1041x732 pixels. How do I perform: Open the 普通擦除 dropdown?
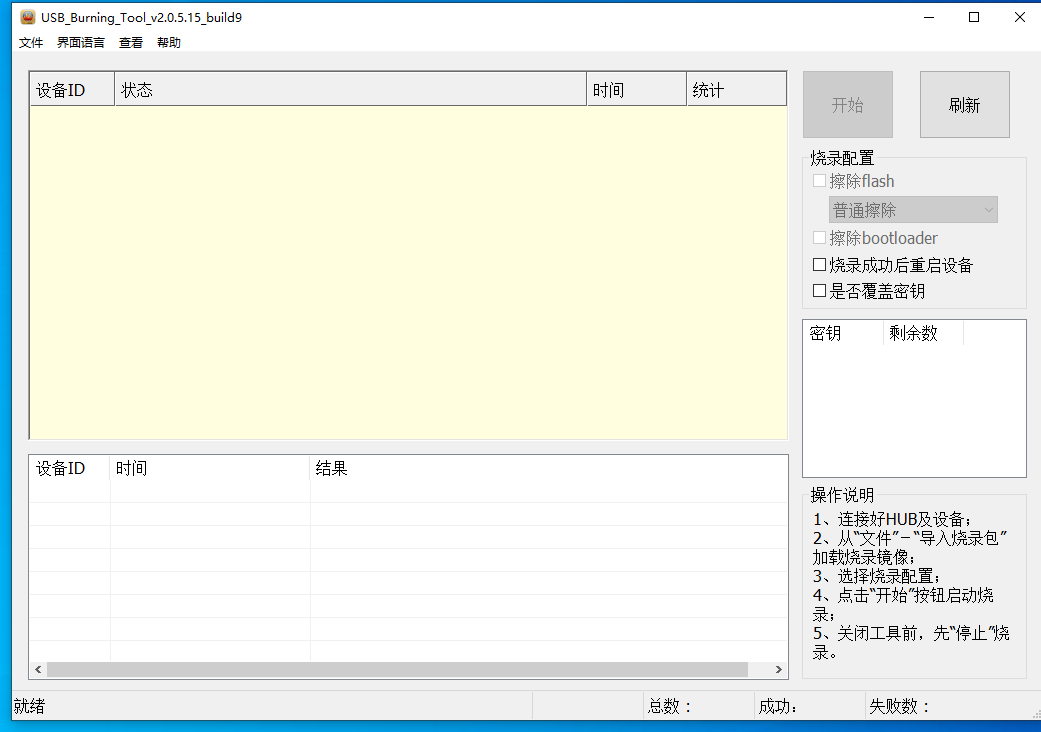tap(913, 210)
